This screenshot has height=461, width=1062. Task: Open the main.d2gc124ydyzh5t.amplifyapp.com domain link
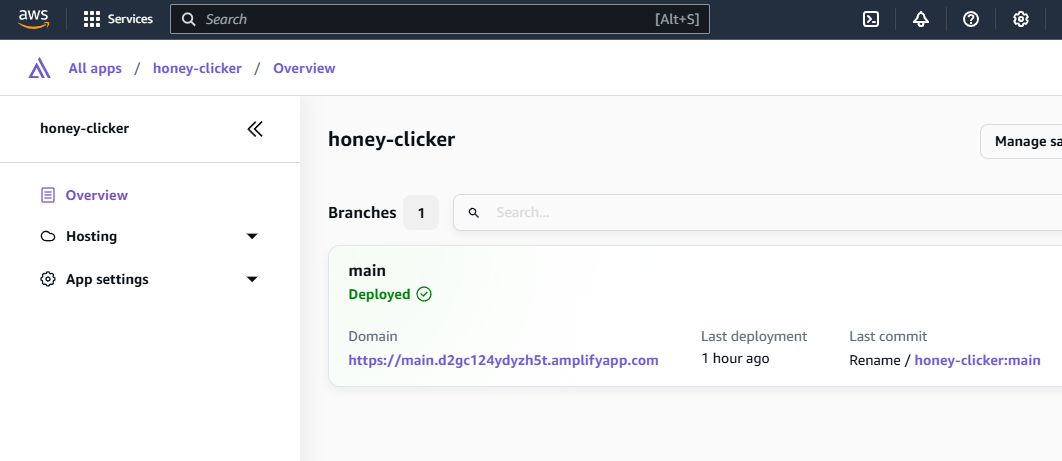tap(503, 360)
